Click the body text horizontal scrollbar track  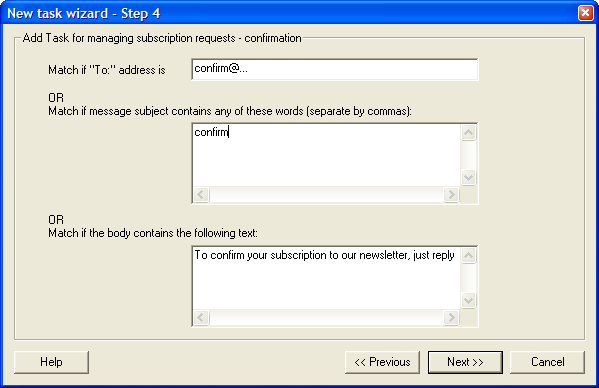326,317
